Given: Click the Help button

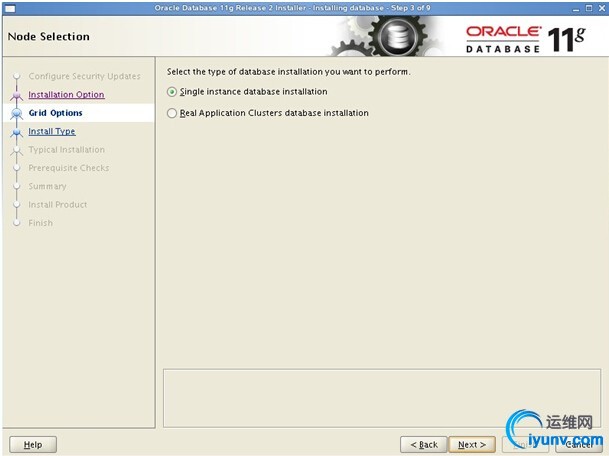Looking at the screenshot, I should click(33, 444).
